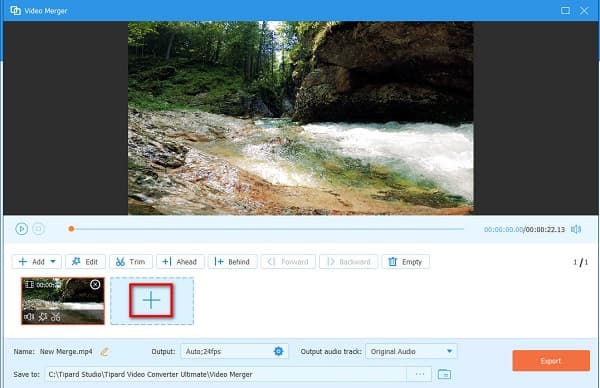This screenshot has height=388, width=600.
Task: Click scissors icon on clip thumbnail
Action: (56, 317)
